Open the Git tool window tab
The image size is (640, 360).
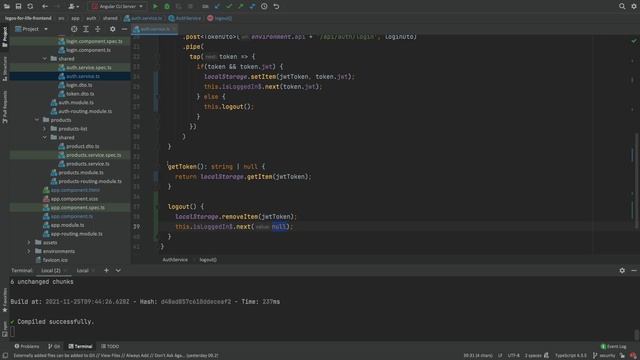(x=54, y=346)
